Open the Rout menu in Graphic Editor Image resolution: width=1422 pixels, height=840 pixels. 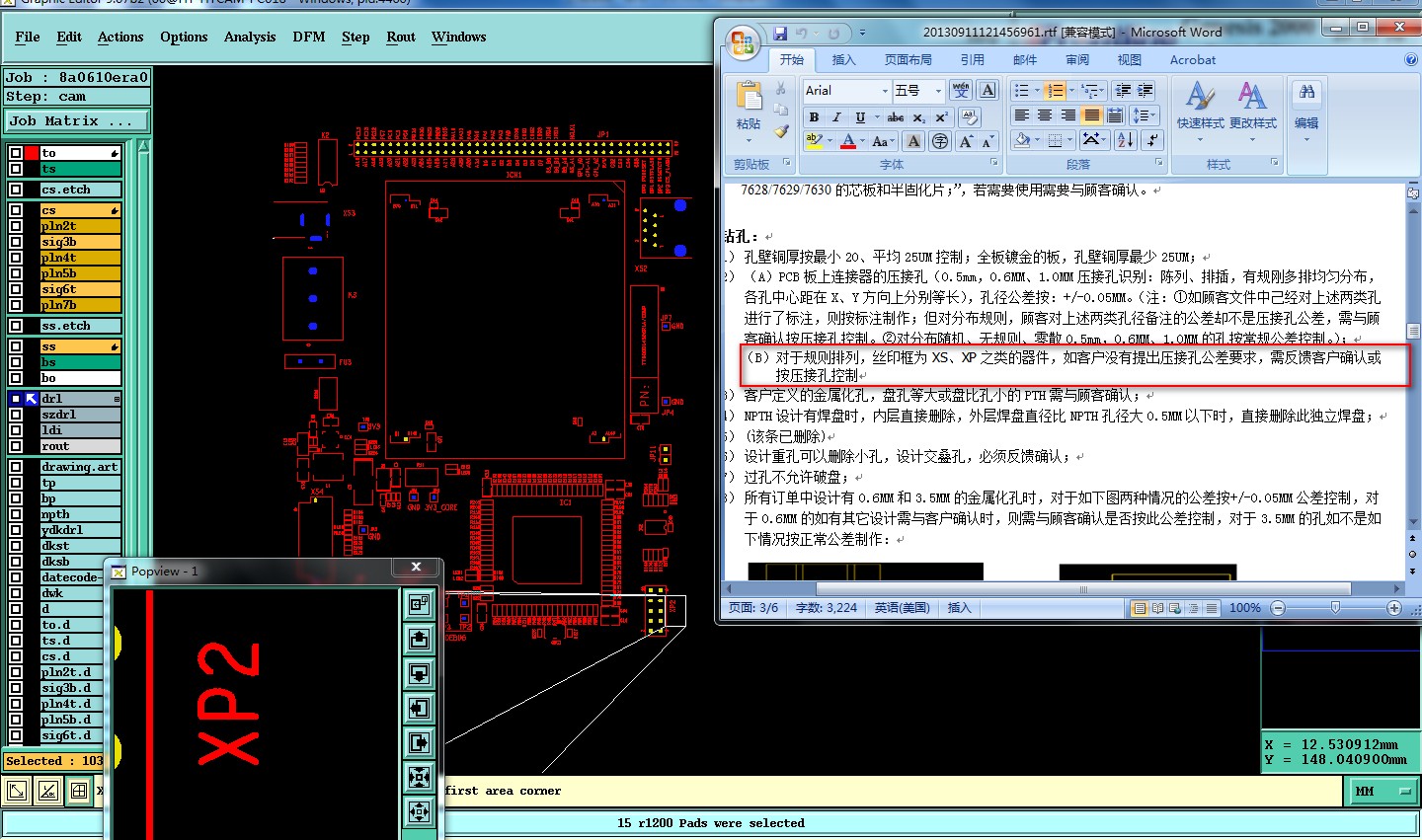click(401, 38)
